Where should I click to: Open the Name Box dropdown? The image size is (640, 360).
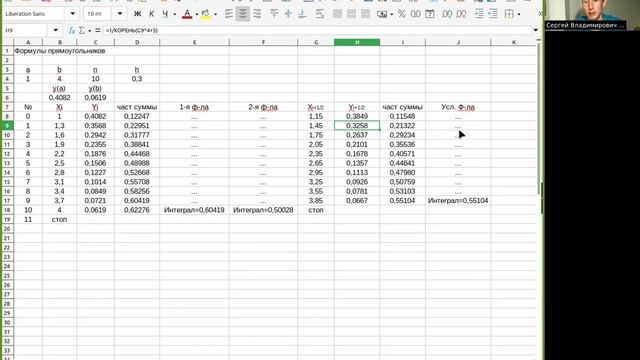(x=56, y=30)
